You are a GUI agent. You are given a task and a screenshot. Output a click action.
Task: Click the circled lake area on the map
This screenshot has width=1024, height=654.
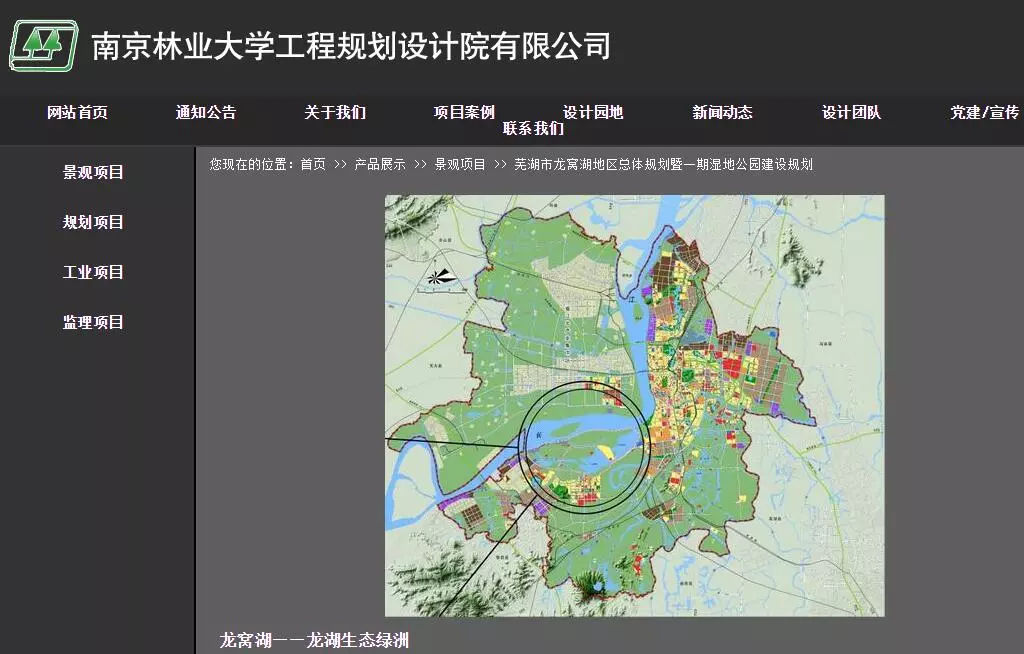(x=586, y=447)
